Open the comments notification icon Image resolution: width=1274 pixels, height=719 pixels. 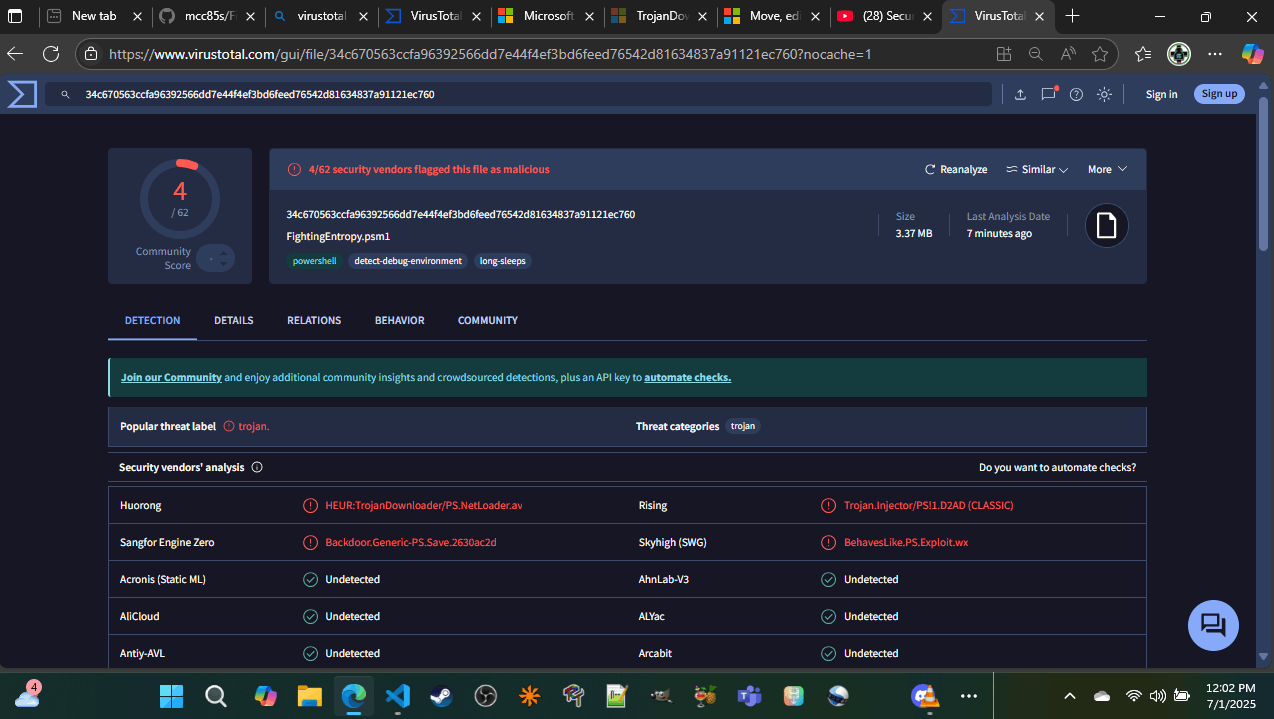click(1048, 93)
